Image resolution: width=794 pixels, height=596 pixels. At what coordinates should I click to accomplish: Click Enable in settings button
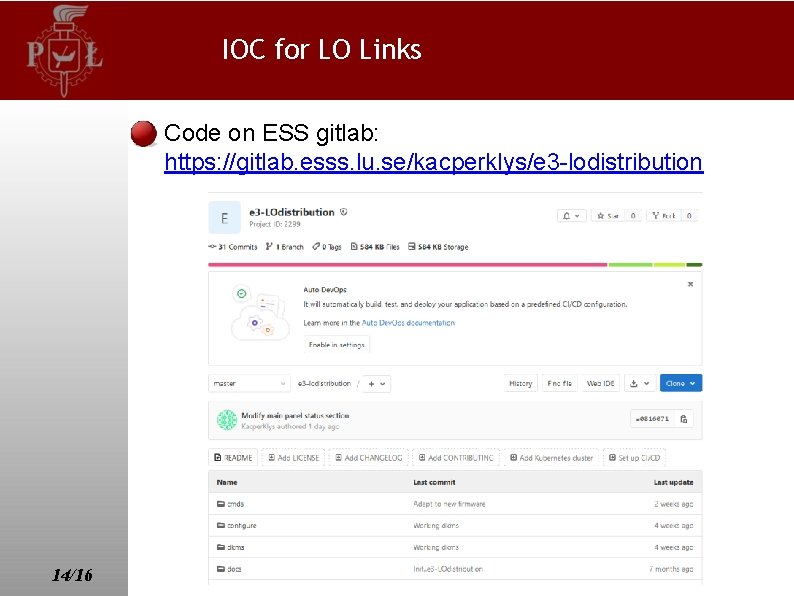tap(336, 344)
